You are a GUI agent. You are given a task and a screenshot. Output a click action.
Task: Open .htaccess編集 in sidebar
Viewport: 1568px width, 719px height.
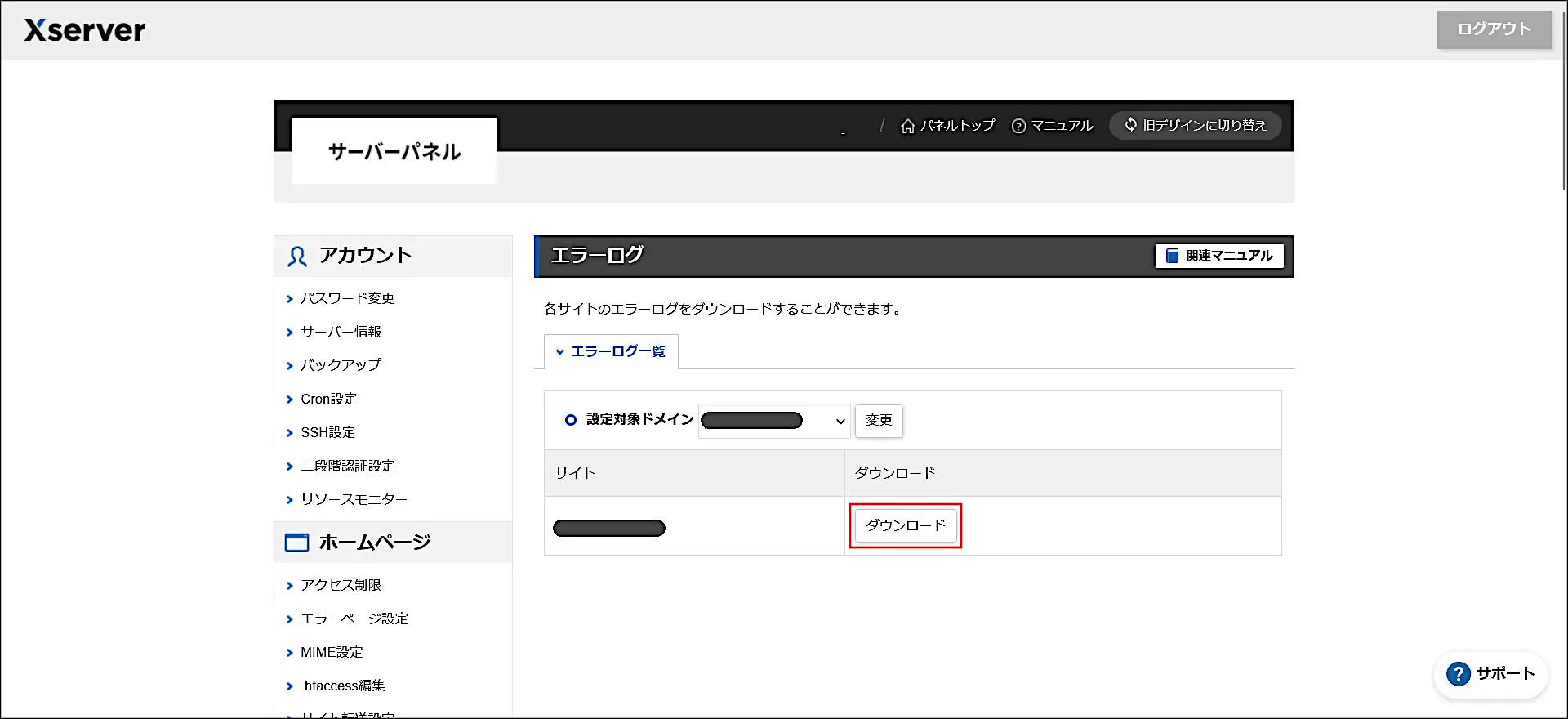click(x=343, y=686)
